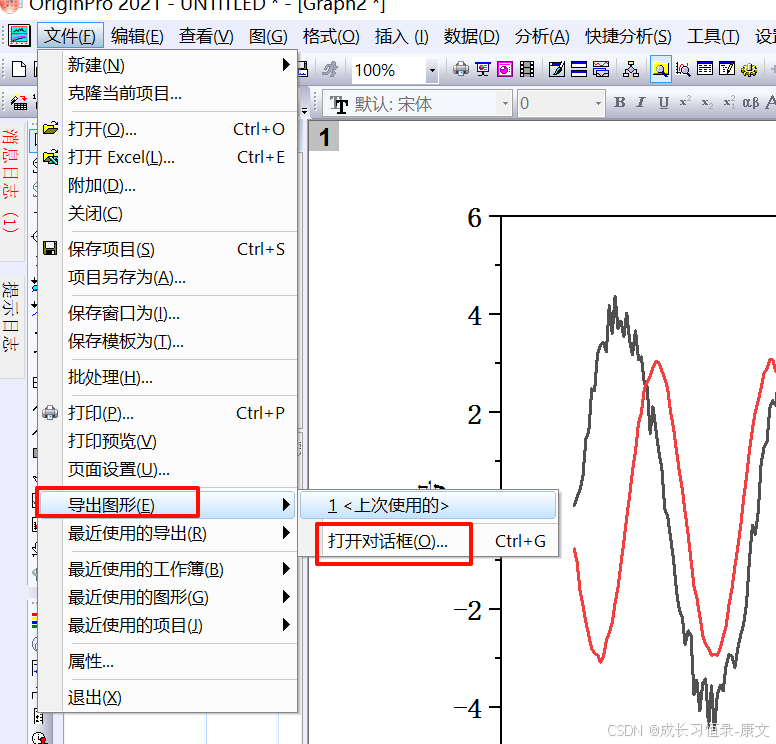
Task: Open the 格式(O) menu
Action: point(331,36)
